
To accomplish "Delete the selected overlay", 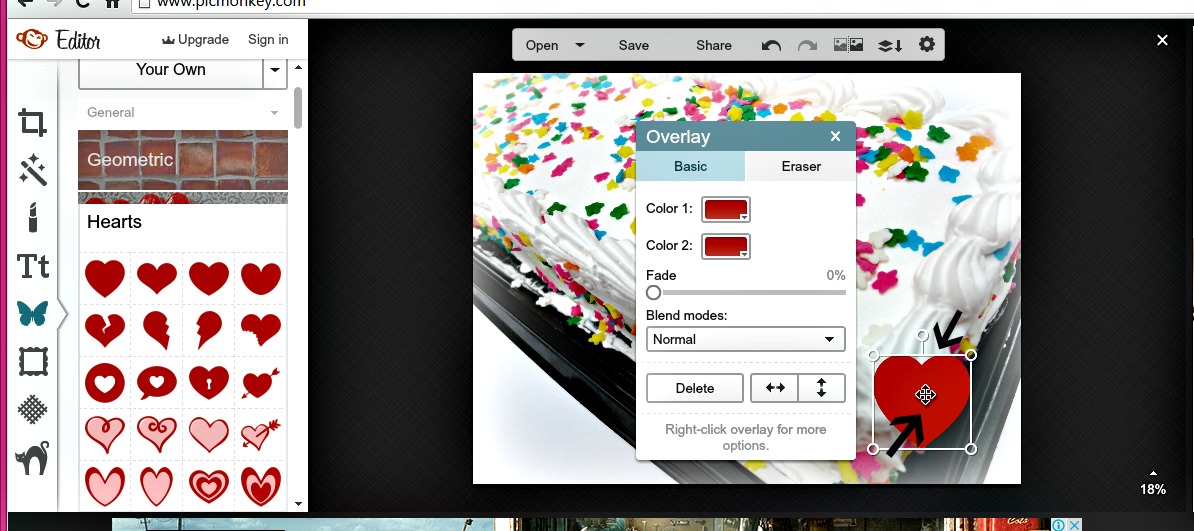I will (694, 388).
